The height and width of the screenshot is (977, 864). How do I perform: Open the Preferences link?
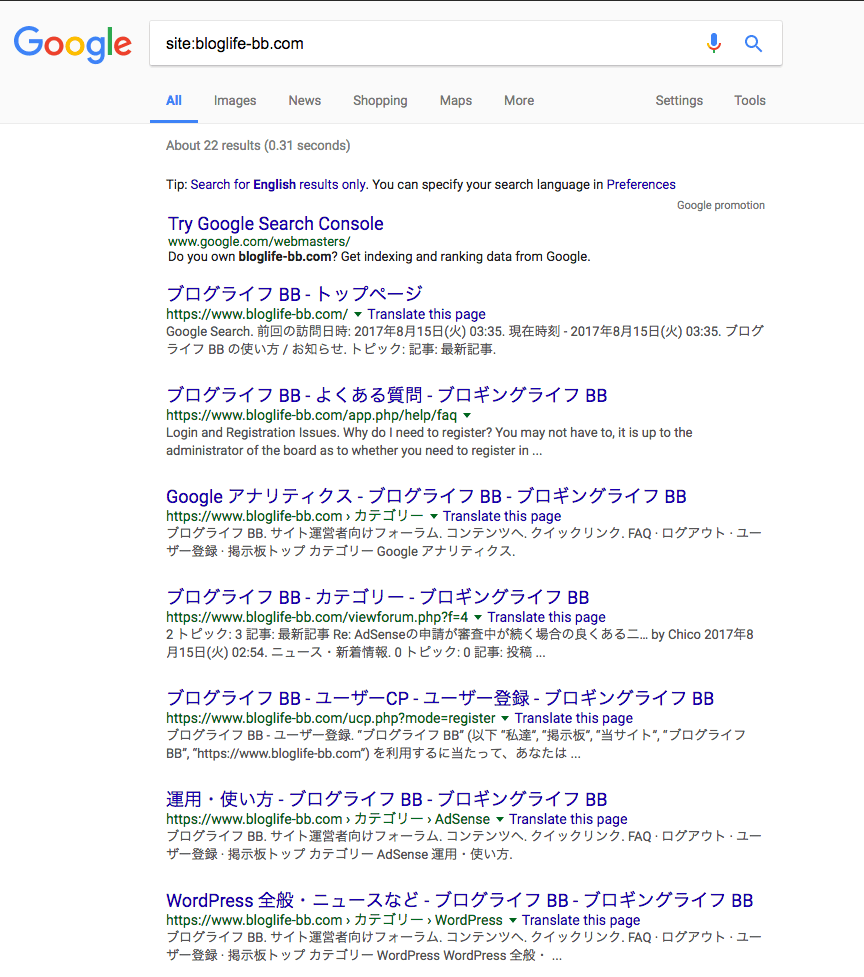[641, 184]
